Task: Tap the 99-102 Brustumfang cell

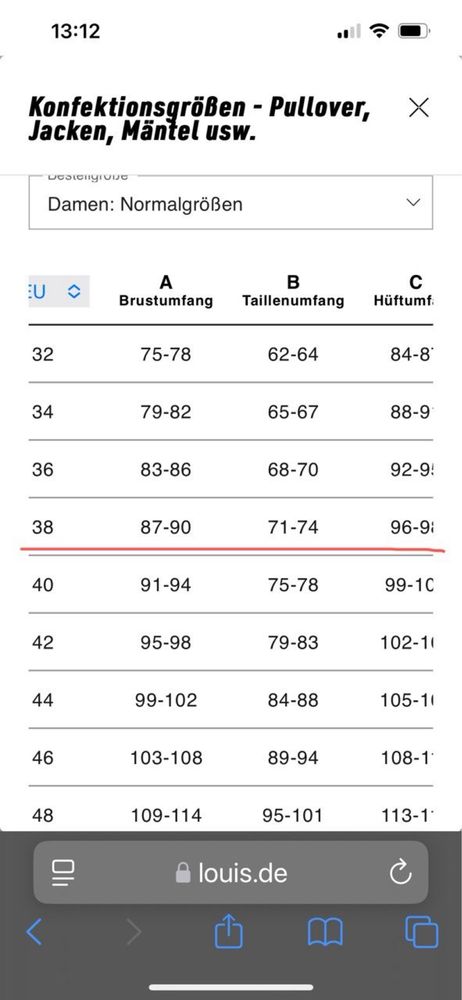Action: coord(166,700)
